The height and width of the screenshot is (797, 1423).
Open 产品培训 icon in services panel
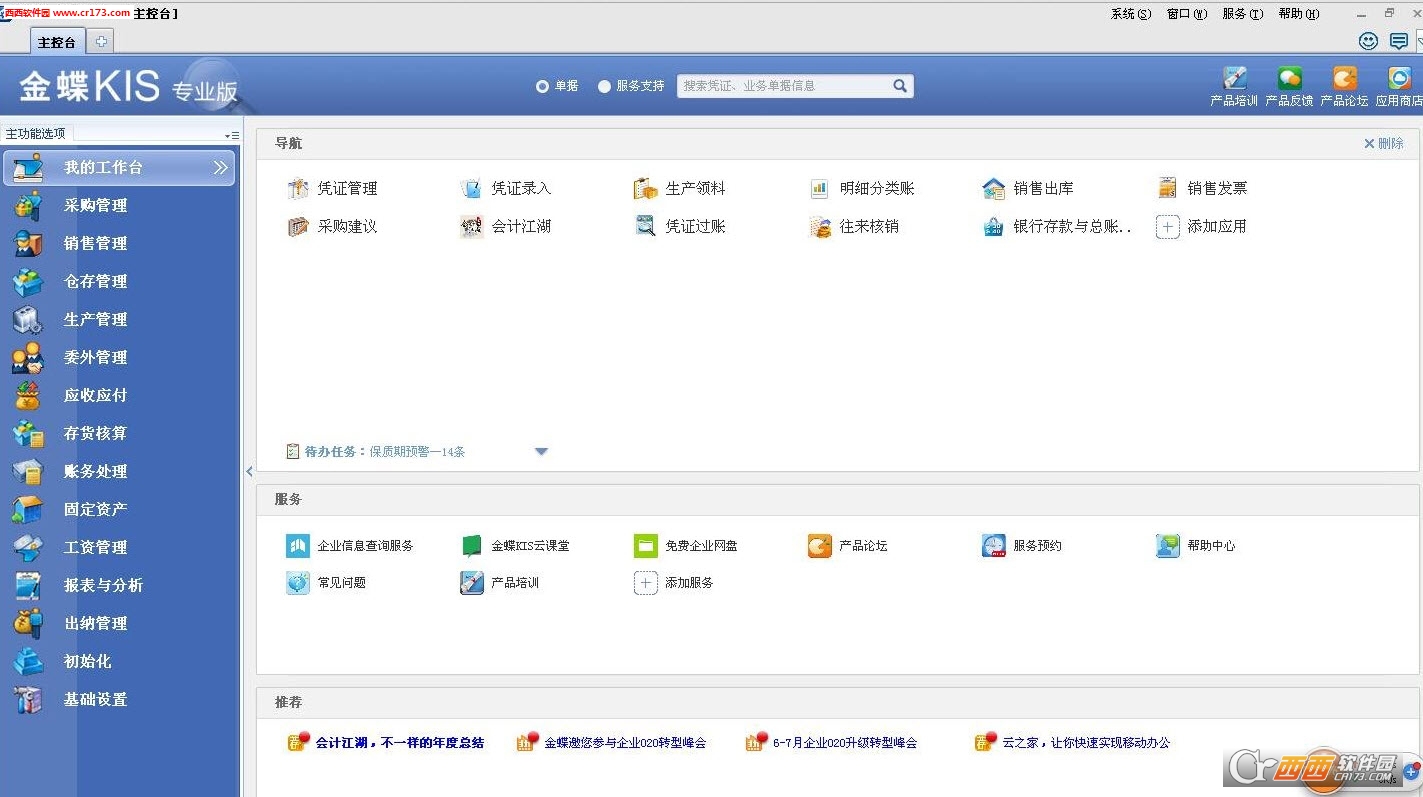[x=471, y=582]
